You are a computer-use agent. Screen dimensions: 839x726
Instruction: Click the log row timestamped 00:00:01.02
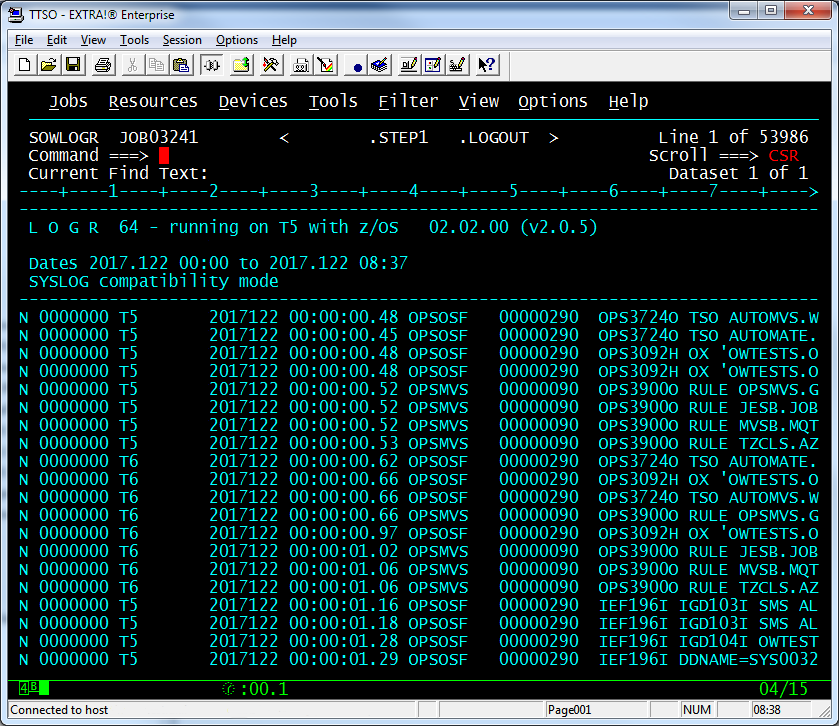pos(419,552)
